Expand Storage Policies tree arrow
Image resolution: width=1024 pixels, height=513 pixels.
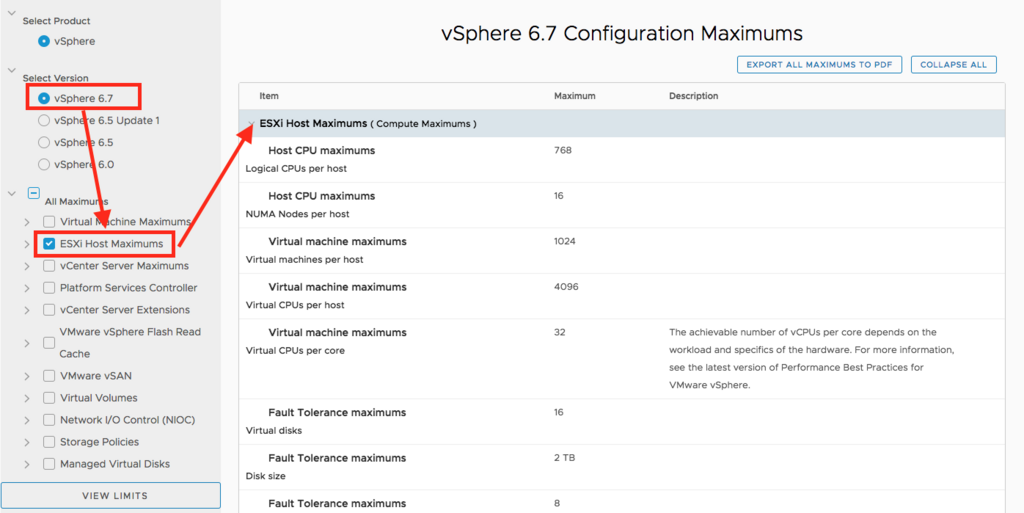27,443
